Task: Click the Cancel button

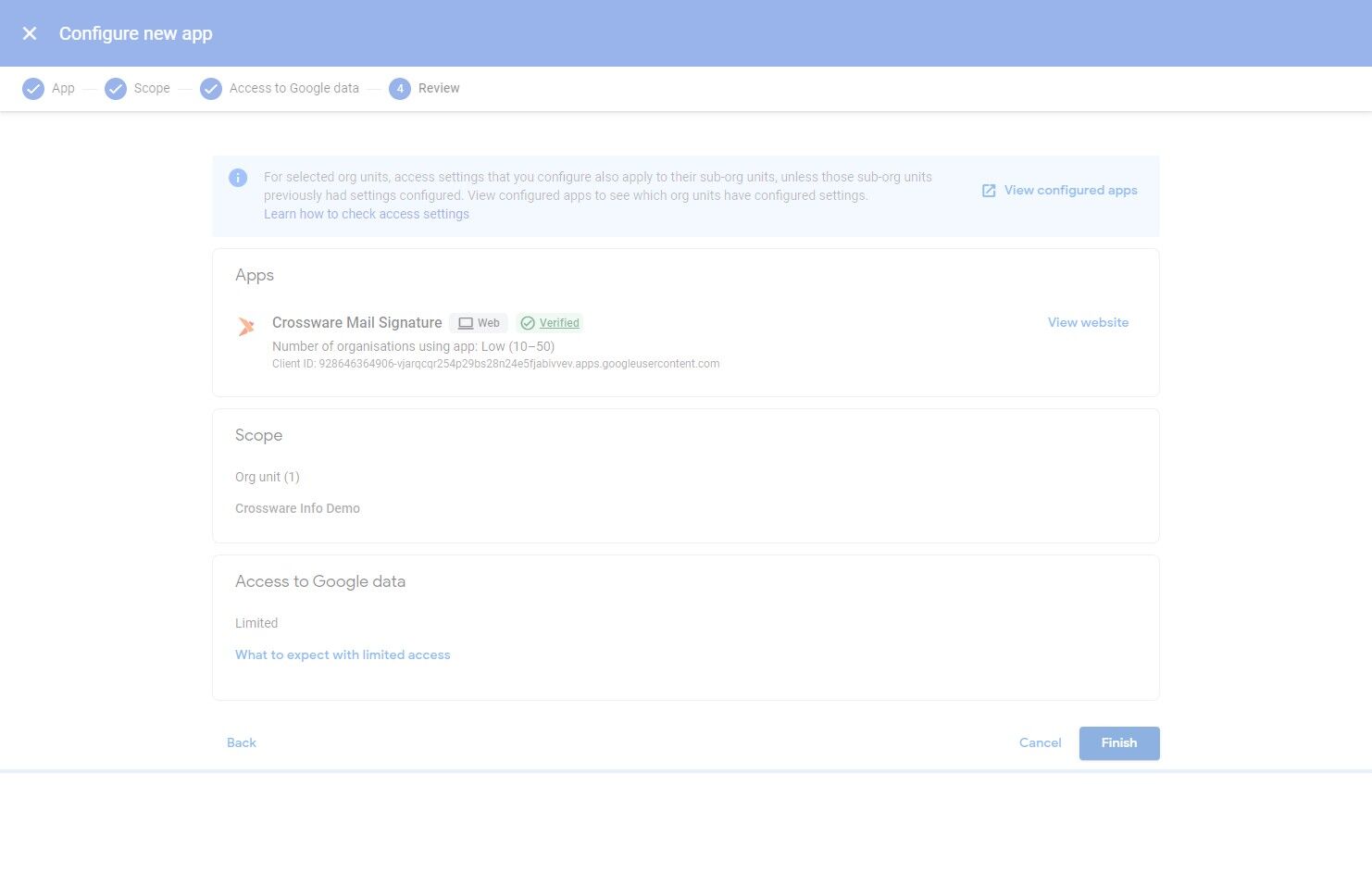Action: click(1041, 742)
